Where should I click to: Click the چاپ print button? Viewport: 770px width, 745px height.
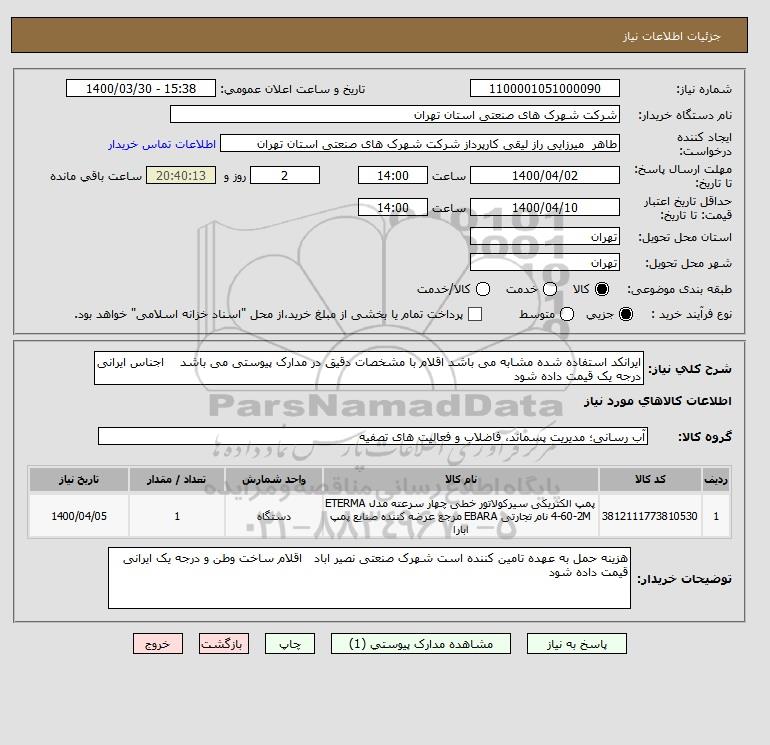click(x=290, y=644)
